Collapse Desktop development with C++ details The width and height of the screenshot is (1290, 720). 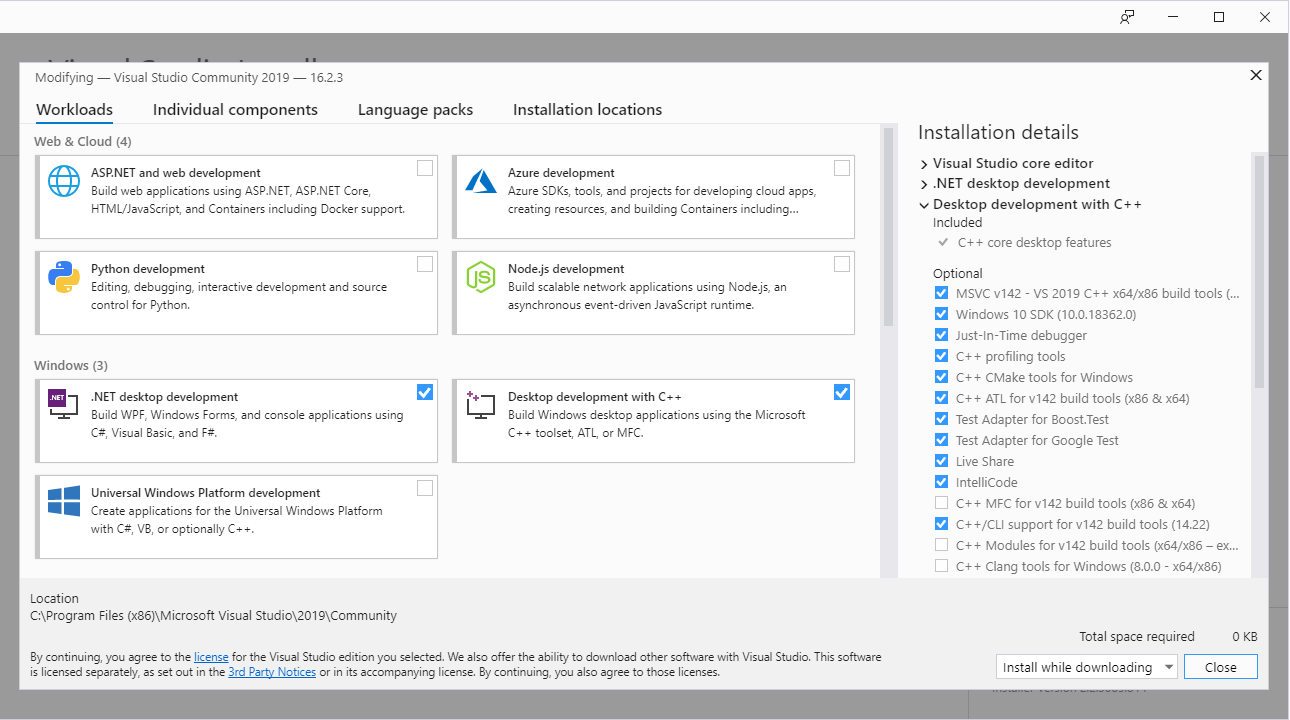coord(924,205)
